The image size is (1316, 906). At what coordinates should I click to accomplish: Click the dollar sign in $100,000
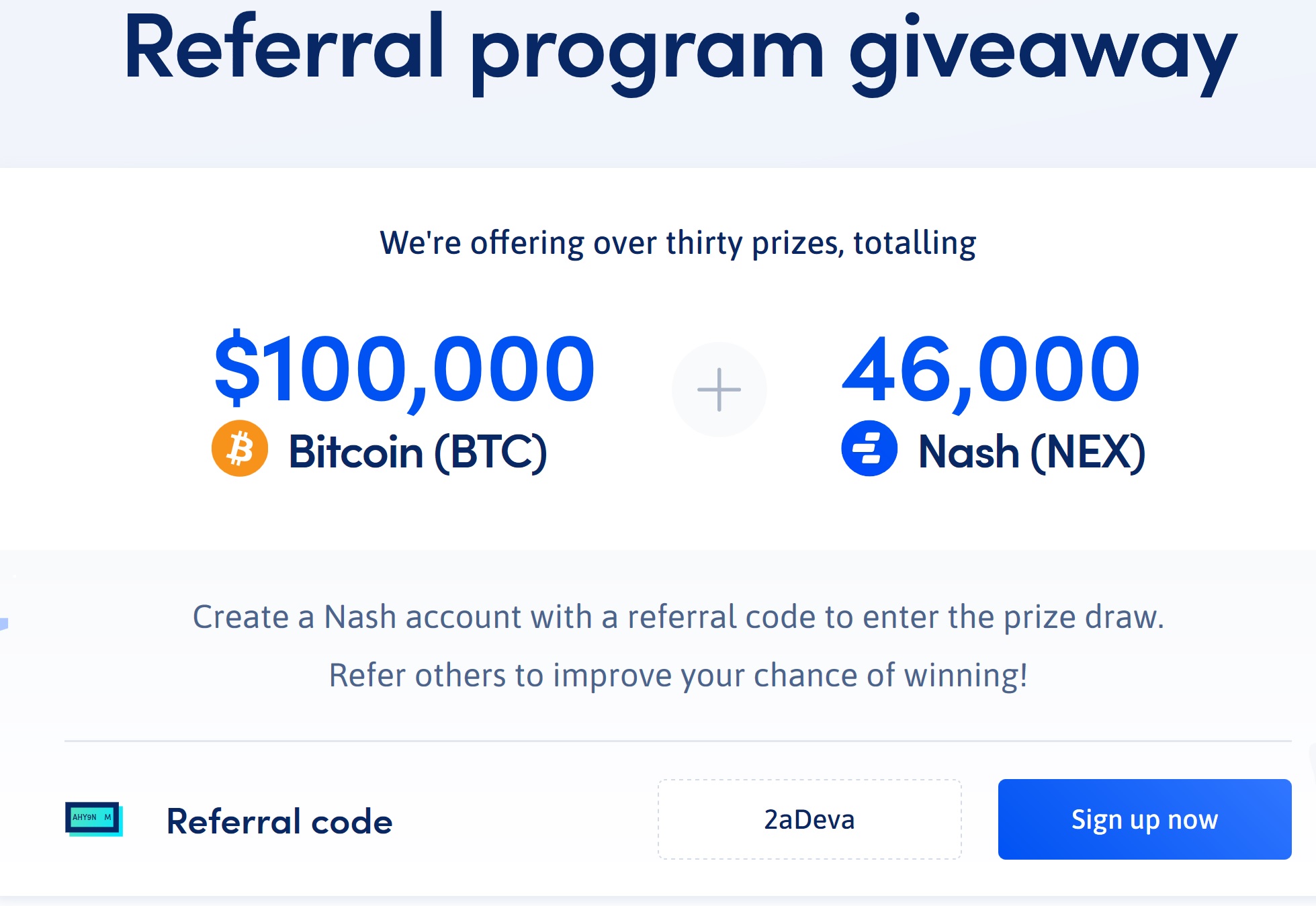click(236, 368)
